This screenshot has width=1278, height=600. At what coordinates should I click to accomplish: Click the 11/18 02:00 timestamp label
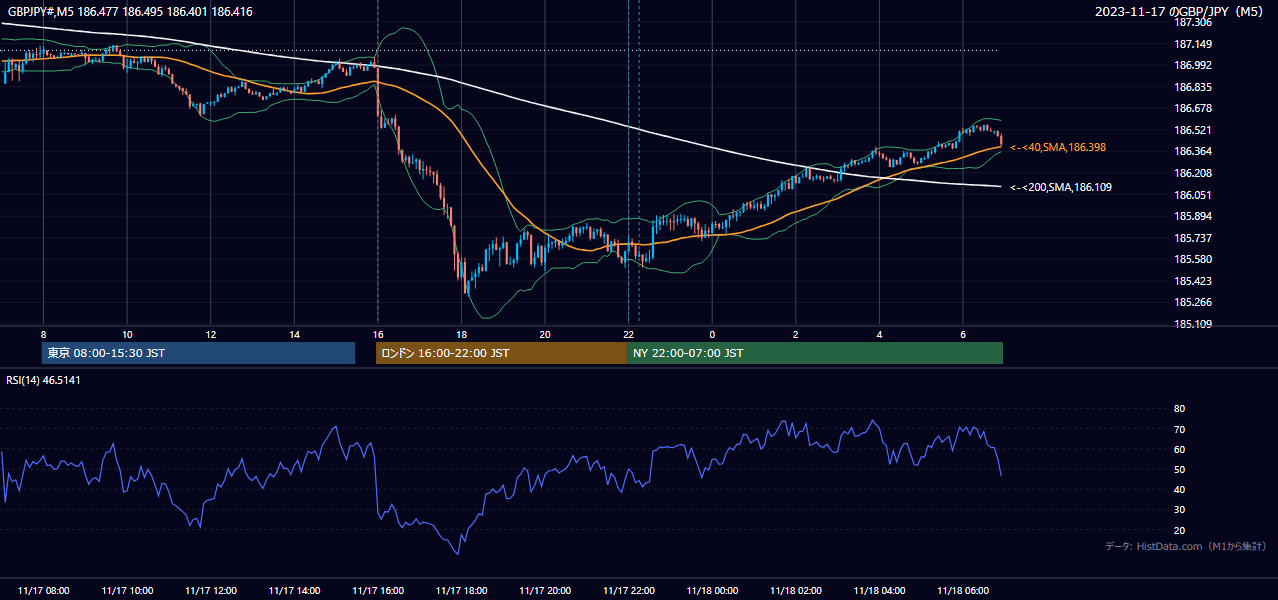click(x=795, y=591)
